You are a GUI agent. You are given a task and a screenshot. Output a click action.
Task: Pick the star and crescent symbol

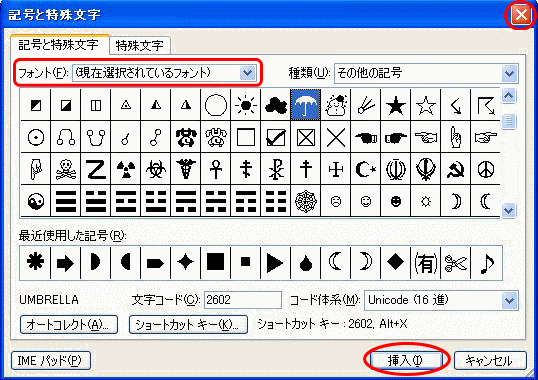365,169
